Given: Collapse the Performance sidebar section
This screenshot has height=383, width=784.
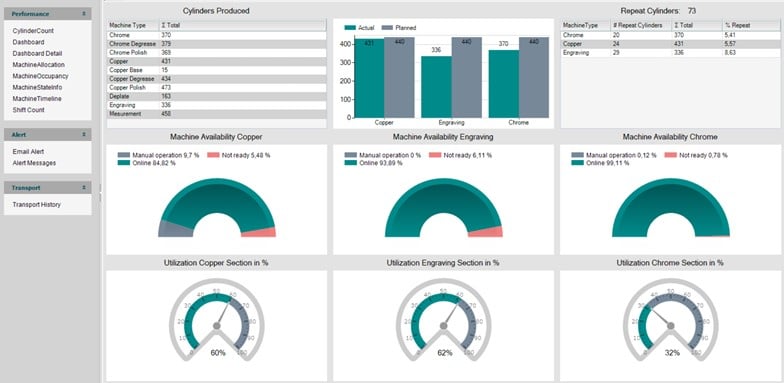Looking at the screenshot, I should 84,14.
